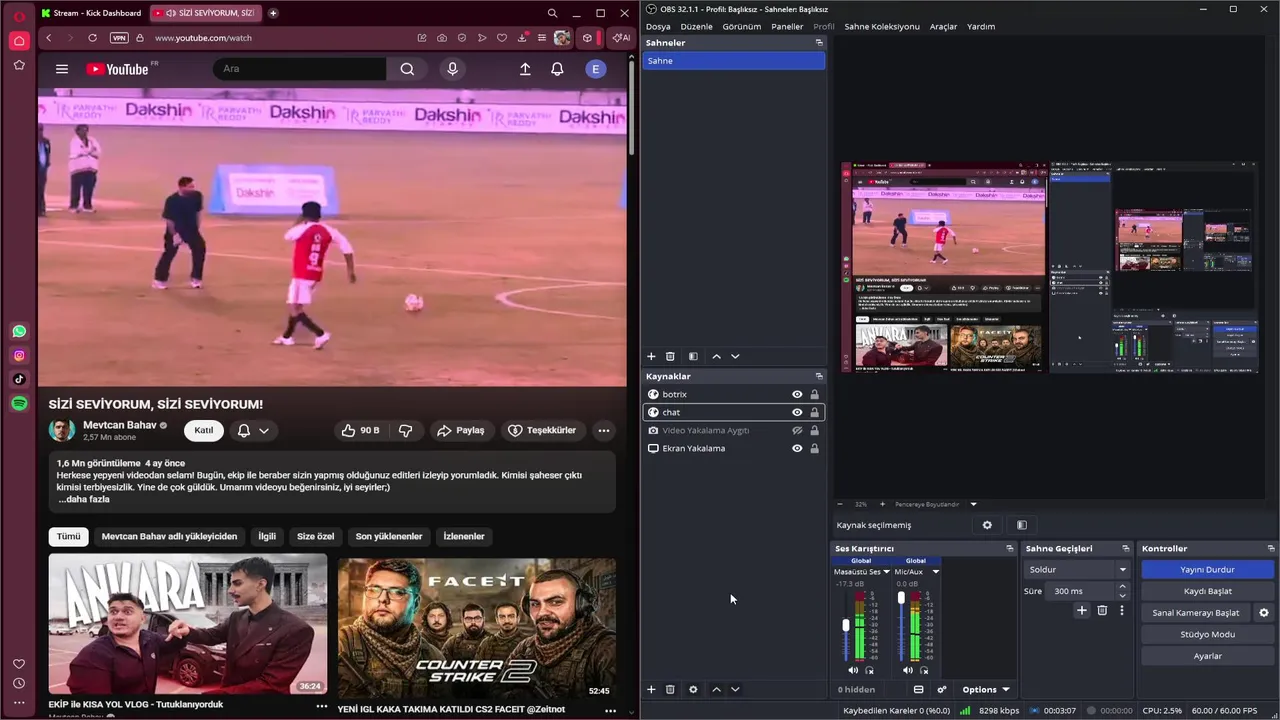Open YouTube create upload icon
This screenshot has width=1280, height=720.
525,69
